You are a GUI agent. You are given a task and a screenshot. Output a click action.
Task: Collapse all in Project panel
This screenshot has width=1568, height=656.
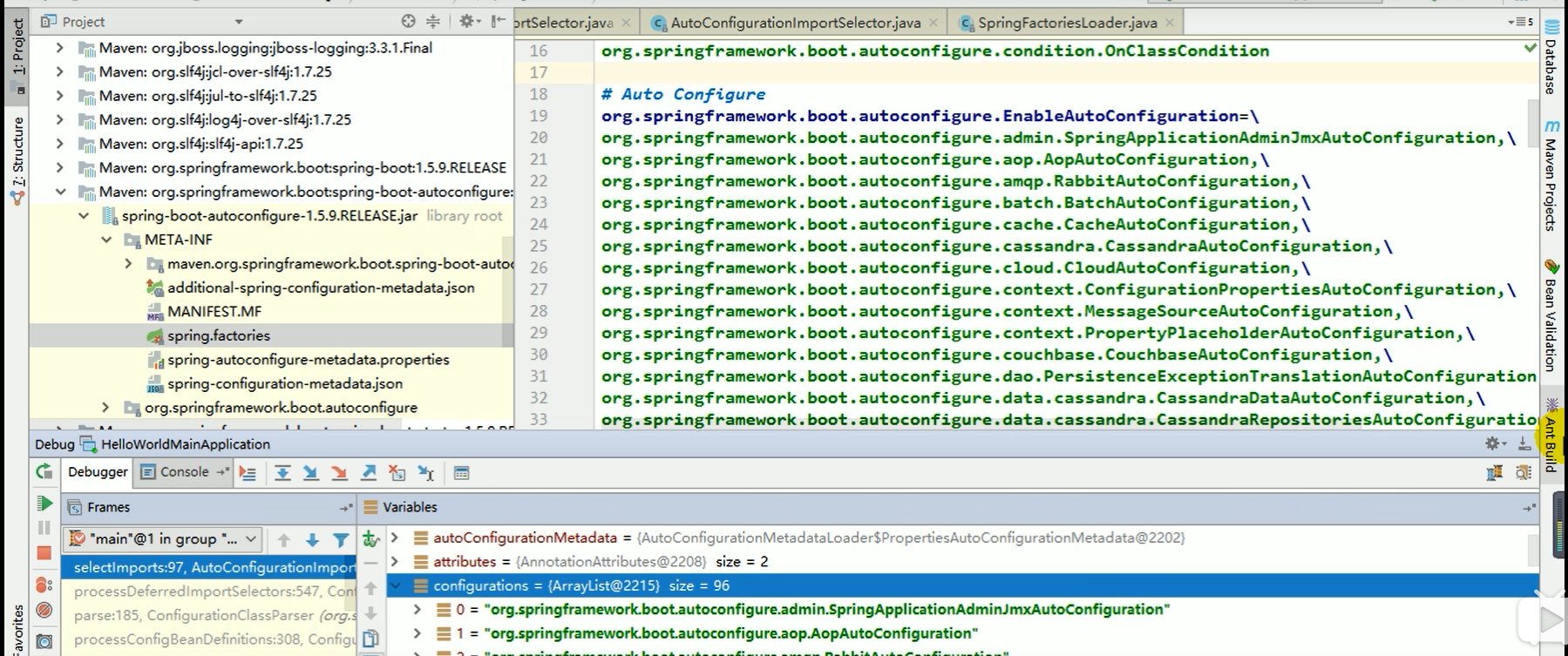tap(433, 21)
